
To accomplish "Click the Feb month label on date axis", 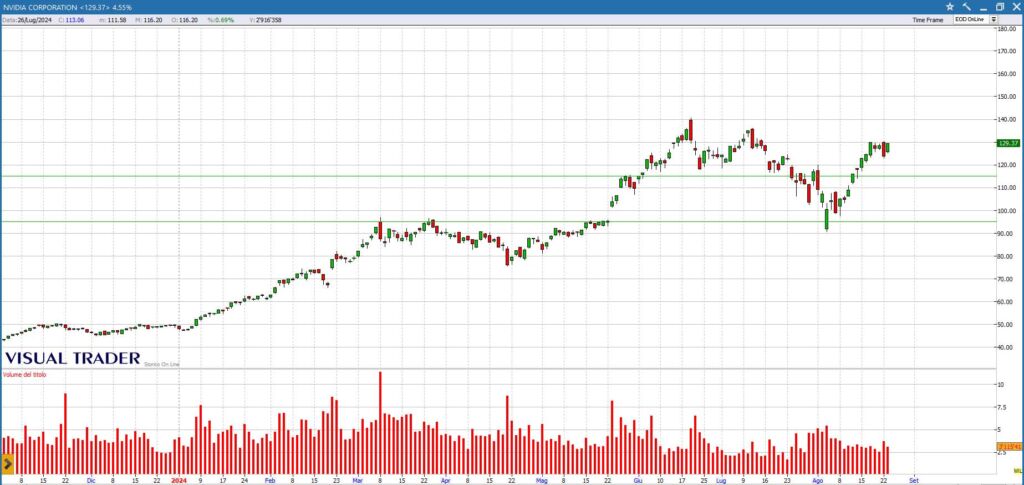I will tap(270, 480).
